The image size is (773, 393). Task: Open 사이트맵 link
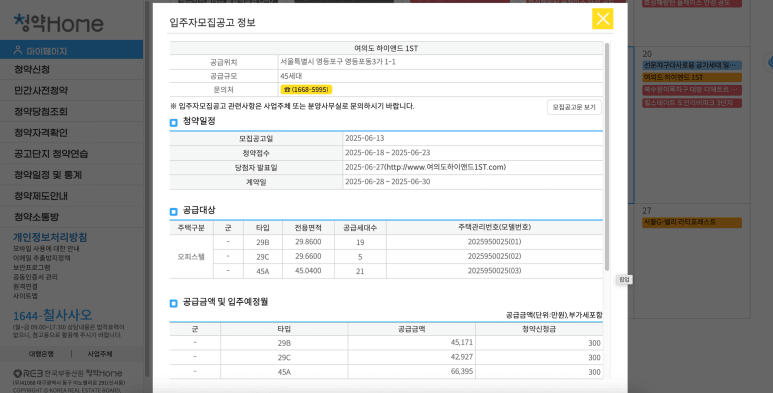(x=25, y=296)
